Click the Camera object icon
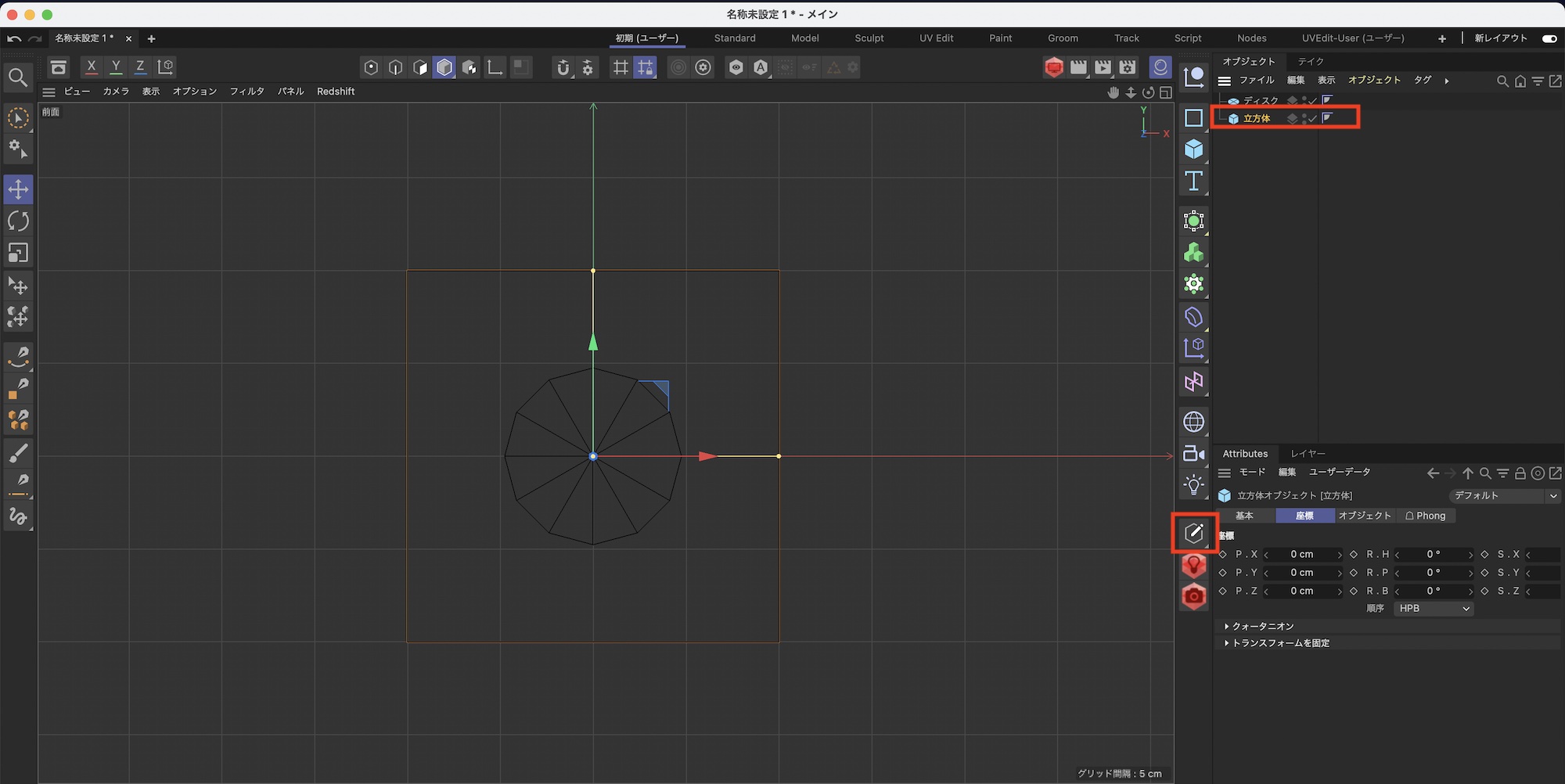1565x784 pixels. point(1193,454)
